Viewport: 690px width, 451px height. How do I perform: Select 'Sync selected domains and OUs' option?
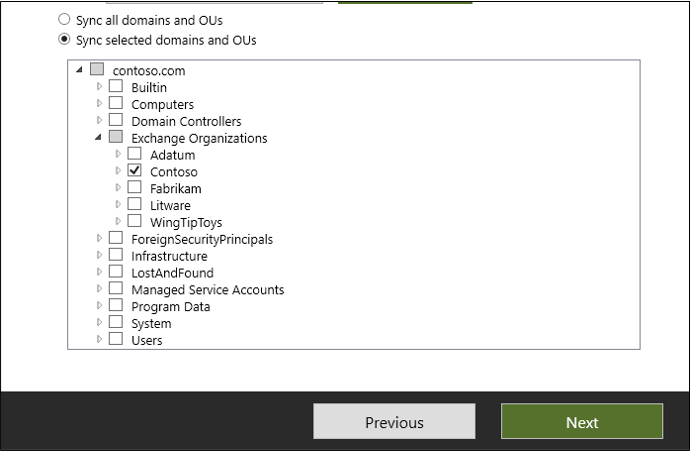pos(65,40)
